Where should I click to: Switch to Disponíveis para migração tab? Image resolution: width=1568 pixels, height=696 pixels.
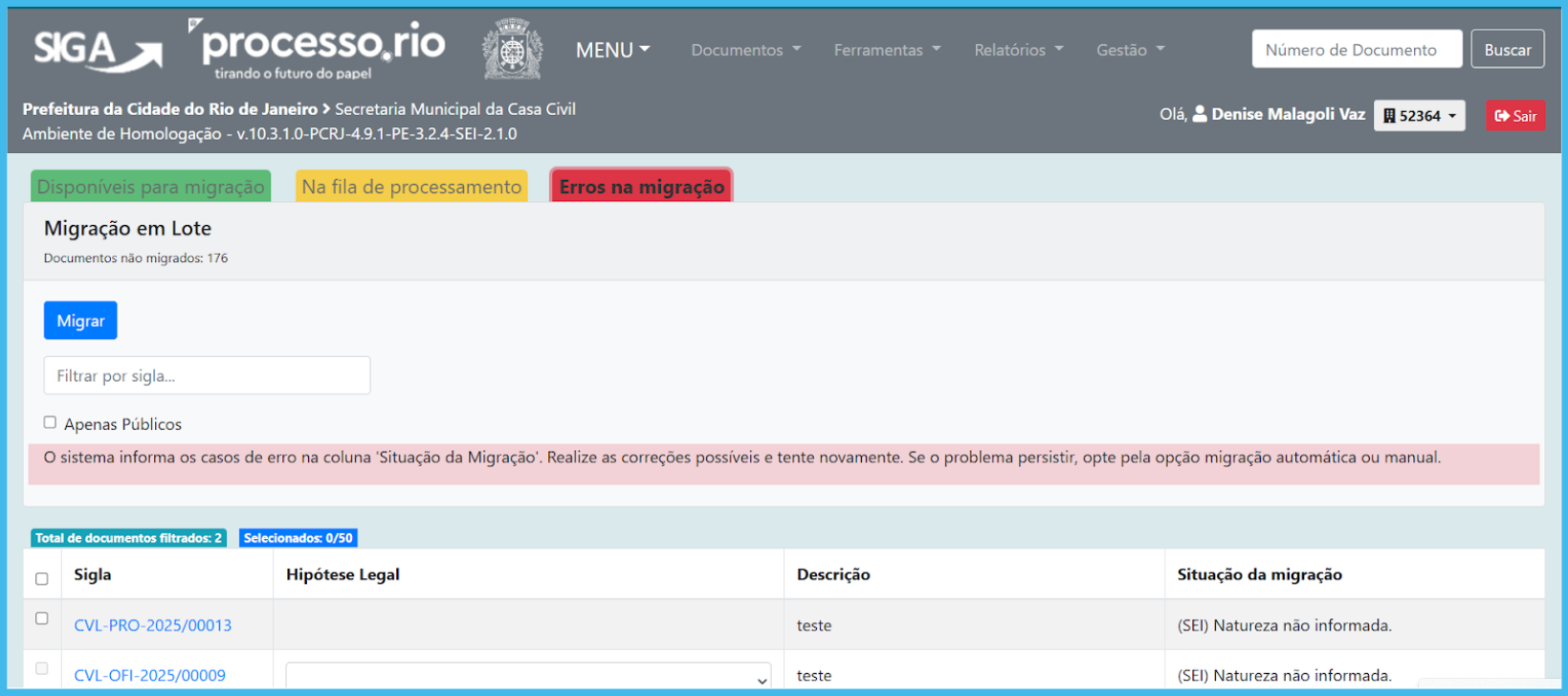point(150,187)
